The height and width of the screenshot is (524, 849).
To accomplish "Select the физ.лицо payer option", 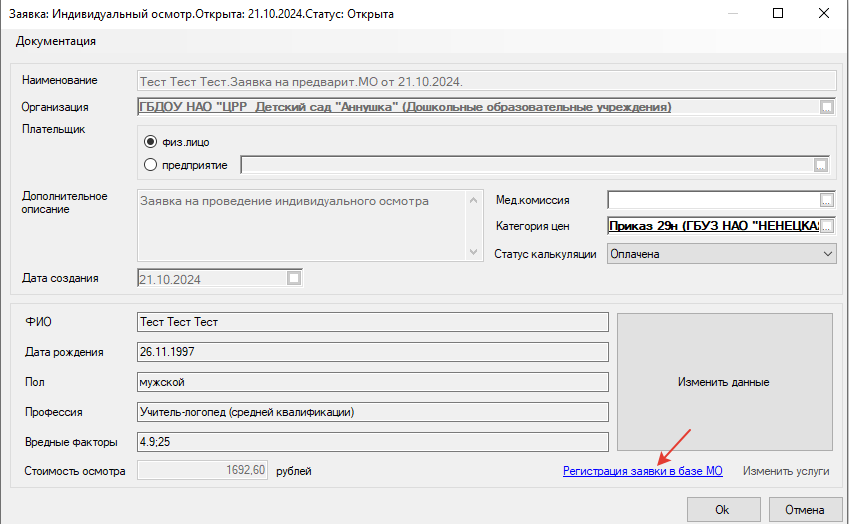I will (x=152, y=142).
